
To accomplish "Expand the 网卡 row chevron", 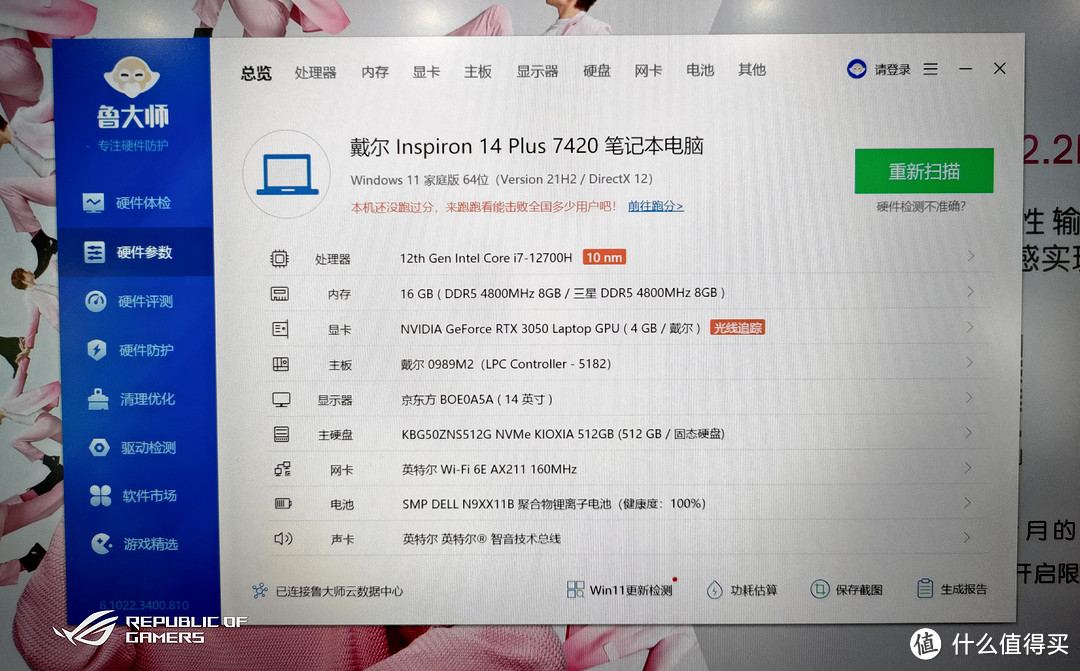I will [968, 468].
